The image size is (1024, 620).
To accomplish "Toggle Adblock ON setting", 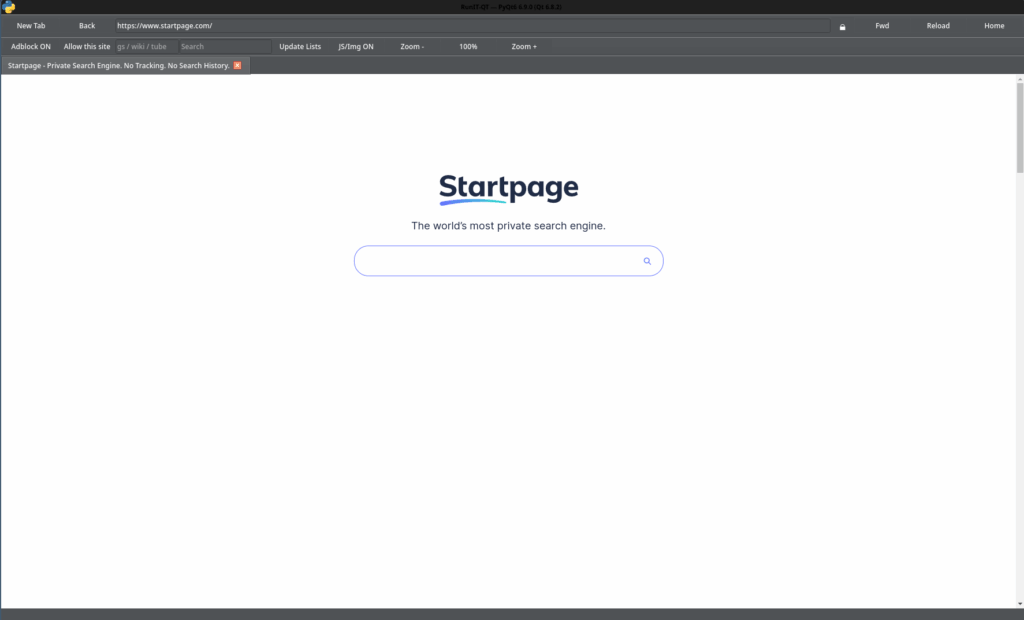I will click(x=30, y=46).
